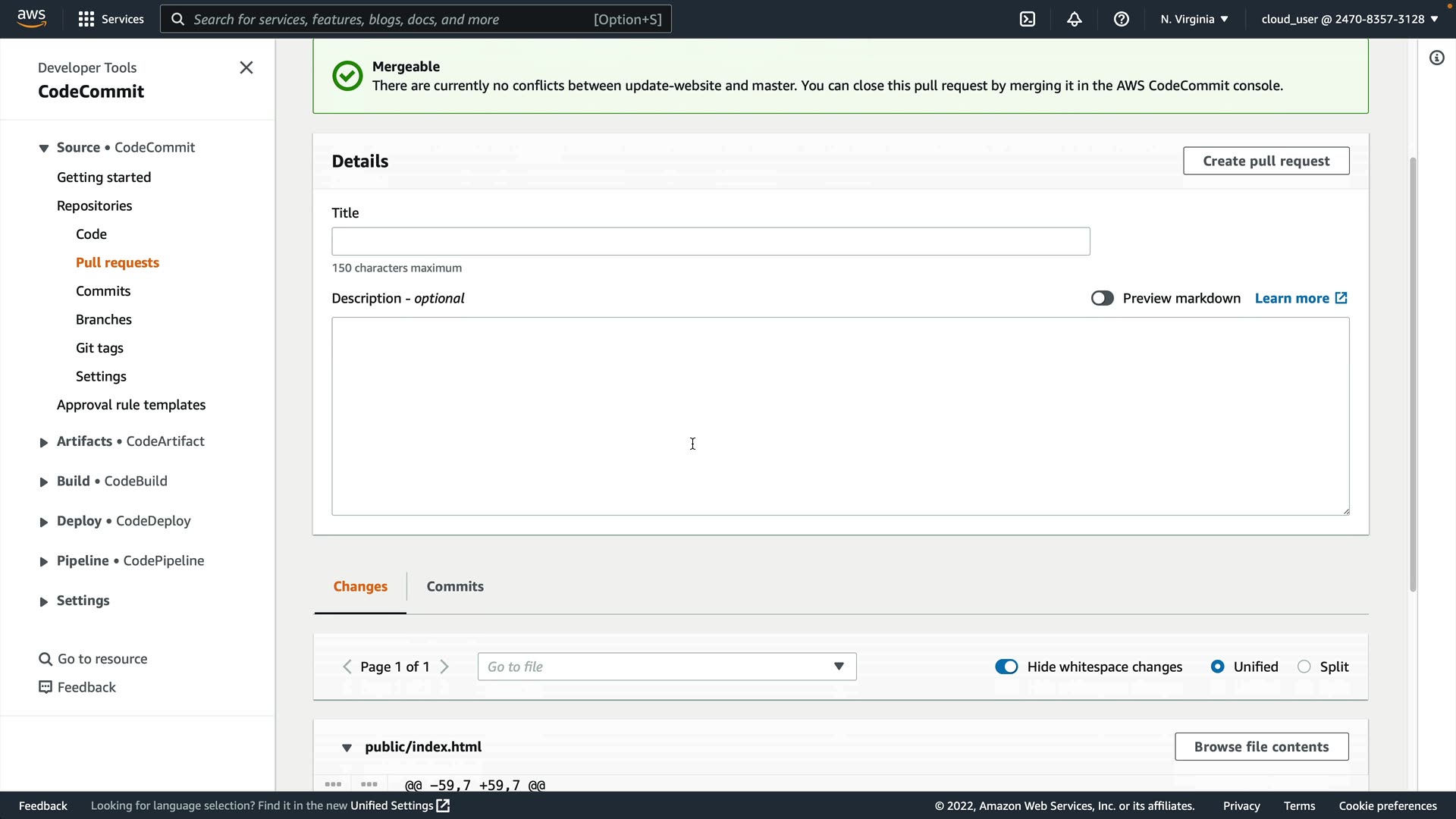Open AWS CloudShell terminal icon
Viewport: 1456px width, 819px height.
pyautogui.click(x=1028, y=19)
